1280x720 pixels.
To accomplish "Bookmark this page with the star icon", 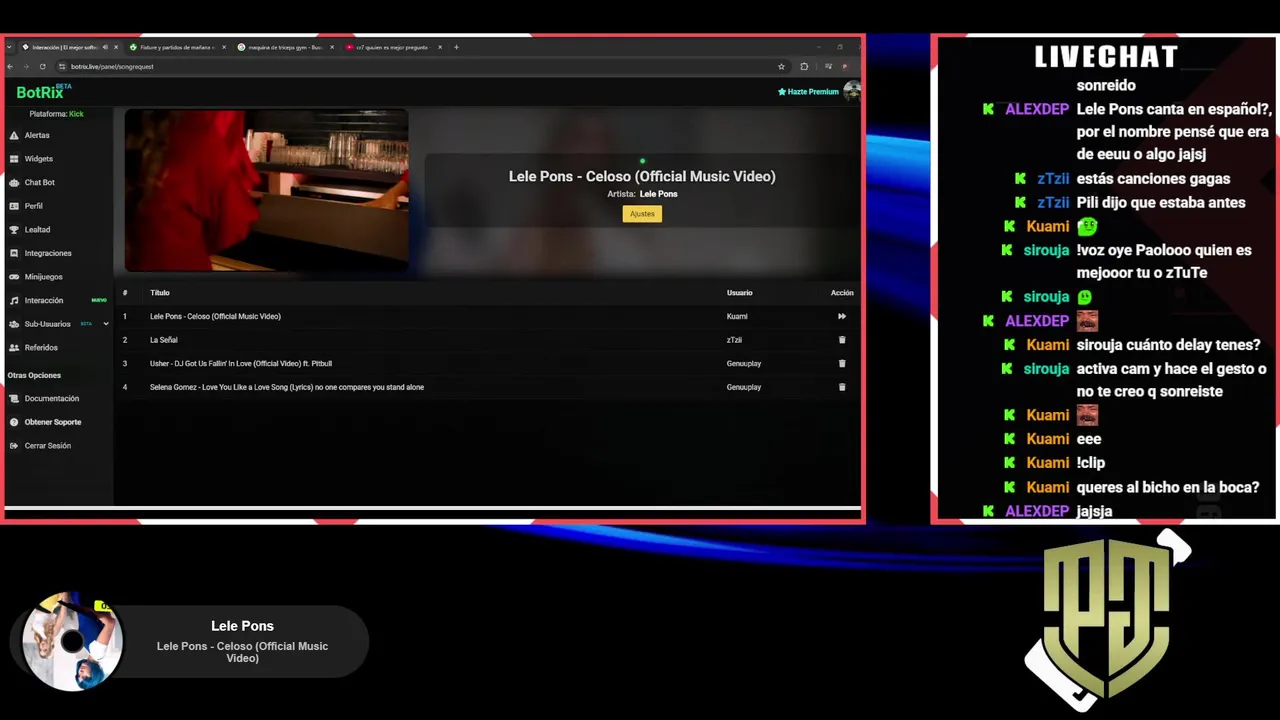I will [781, 67].
